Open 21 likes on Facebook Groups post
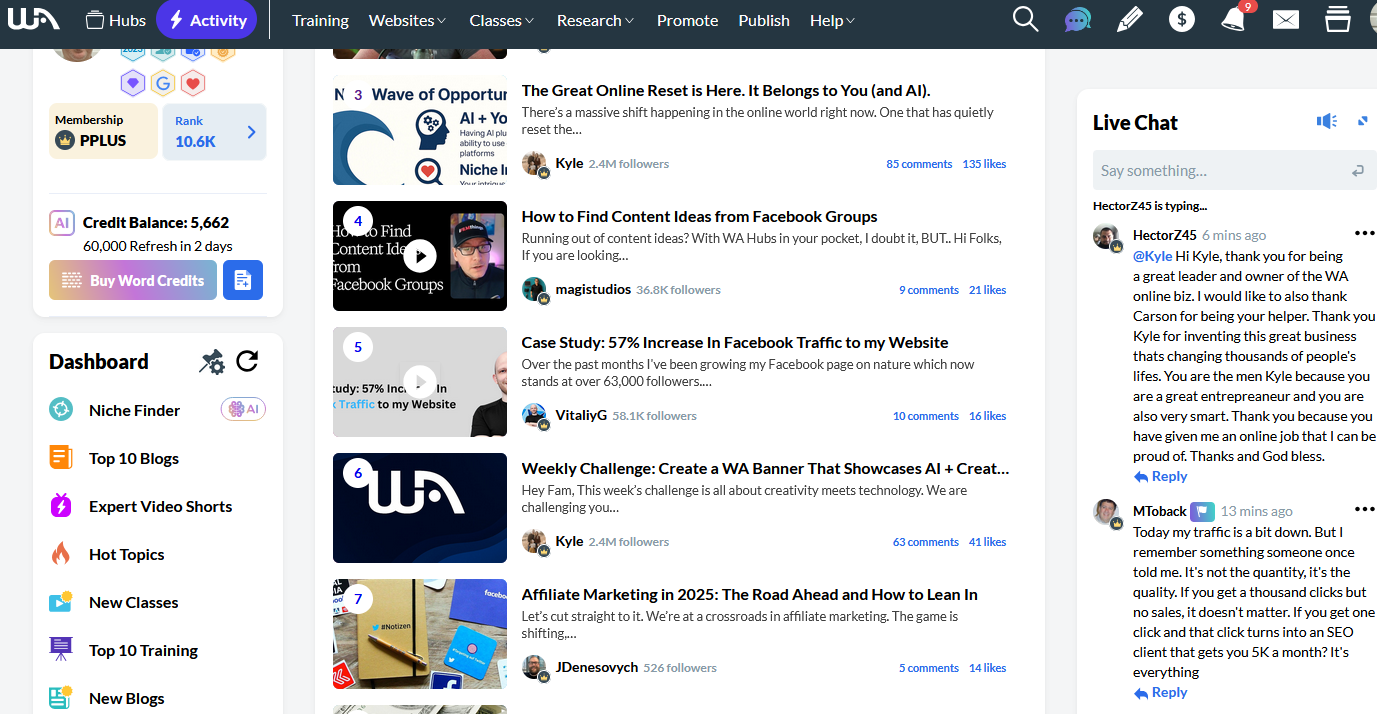 pyautogui.click(x=988, y=290)
